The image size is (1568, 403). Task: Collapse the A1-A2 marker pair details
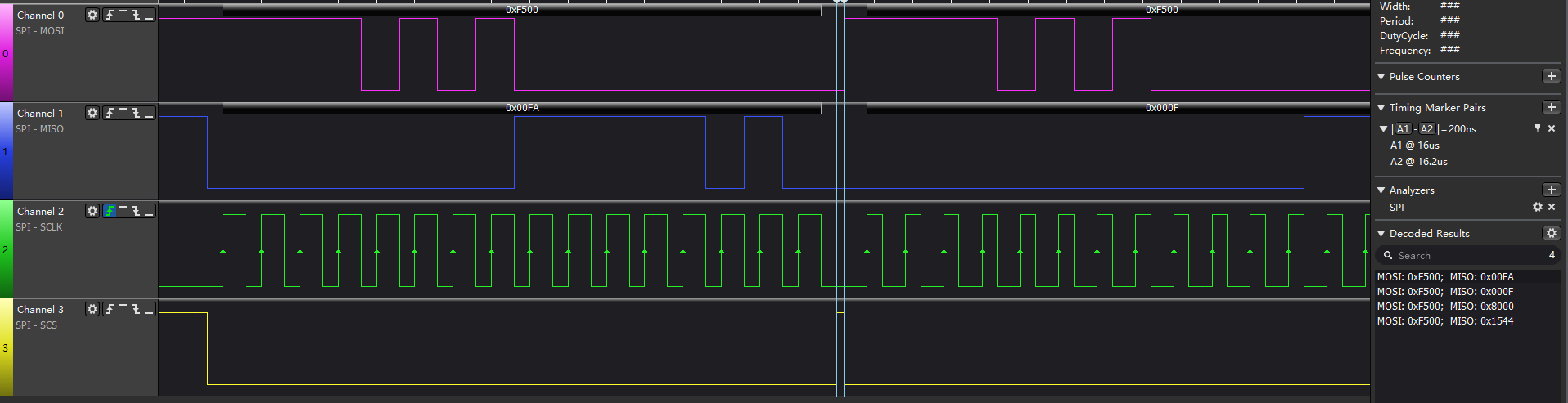pos(1384,128)
